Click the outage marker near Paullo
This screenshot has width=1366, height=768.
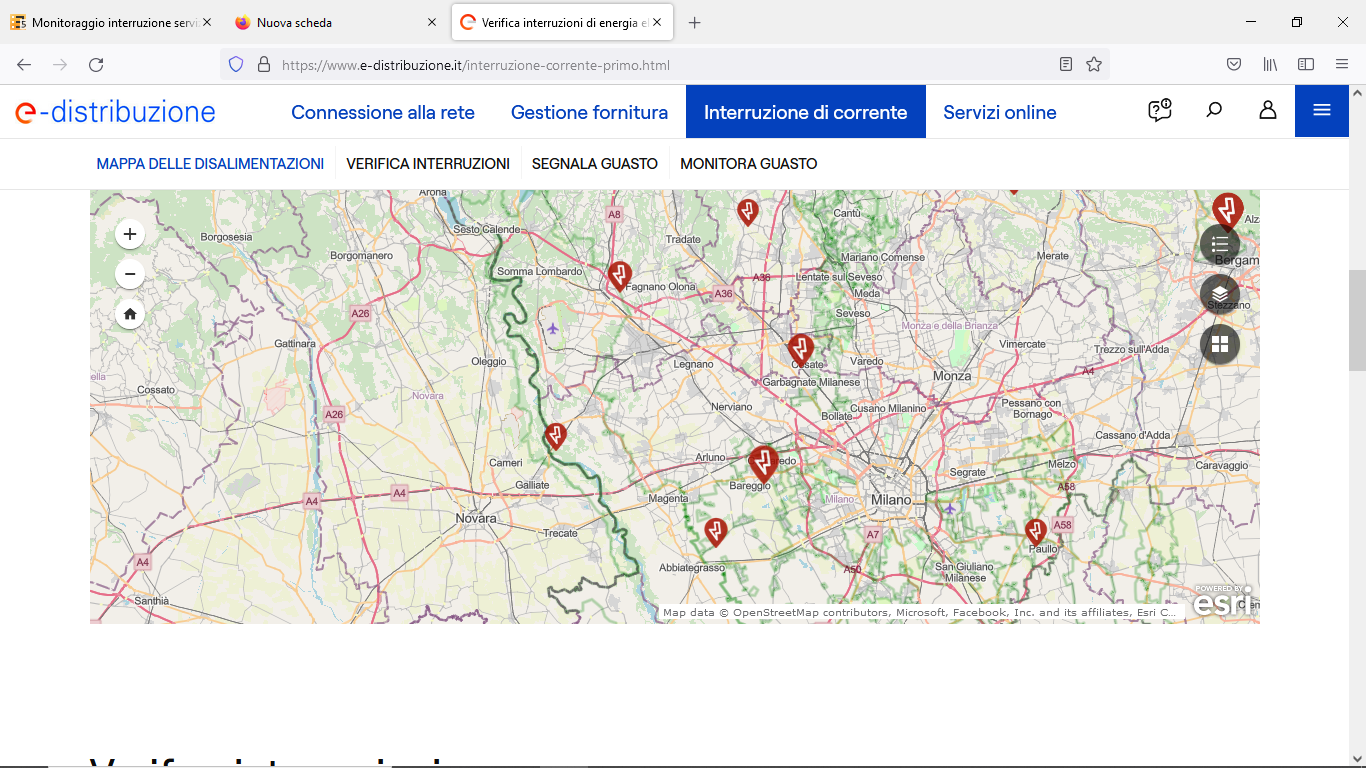point(1036,530)
